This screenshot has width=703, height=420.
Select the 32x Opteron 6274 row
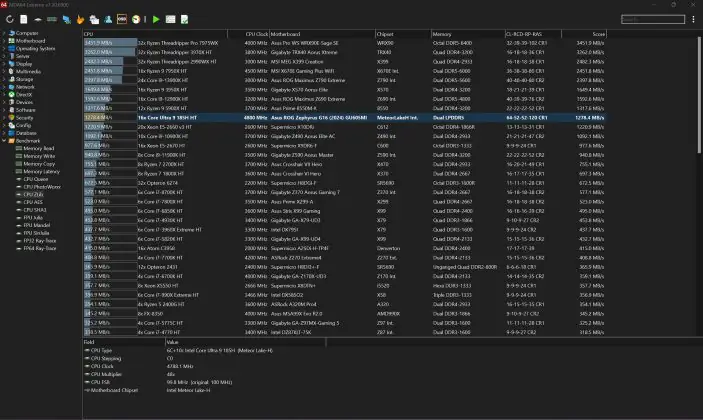[x=344, y=183]
